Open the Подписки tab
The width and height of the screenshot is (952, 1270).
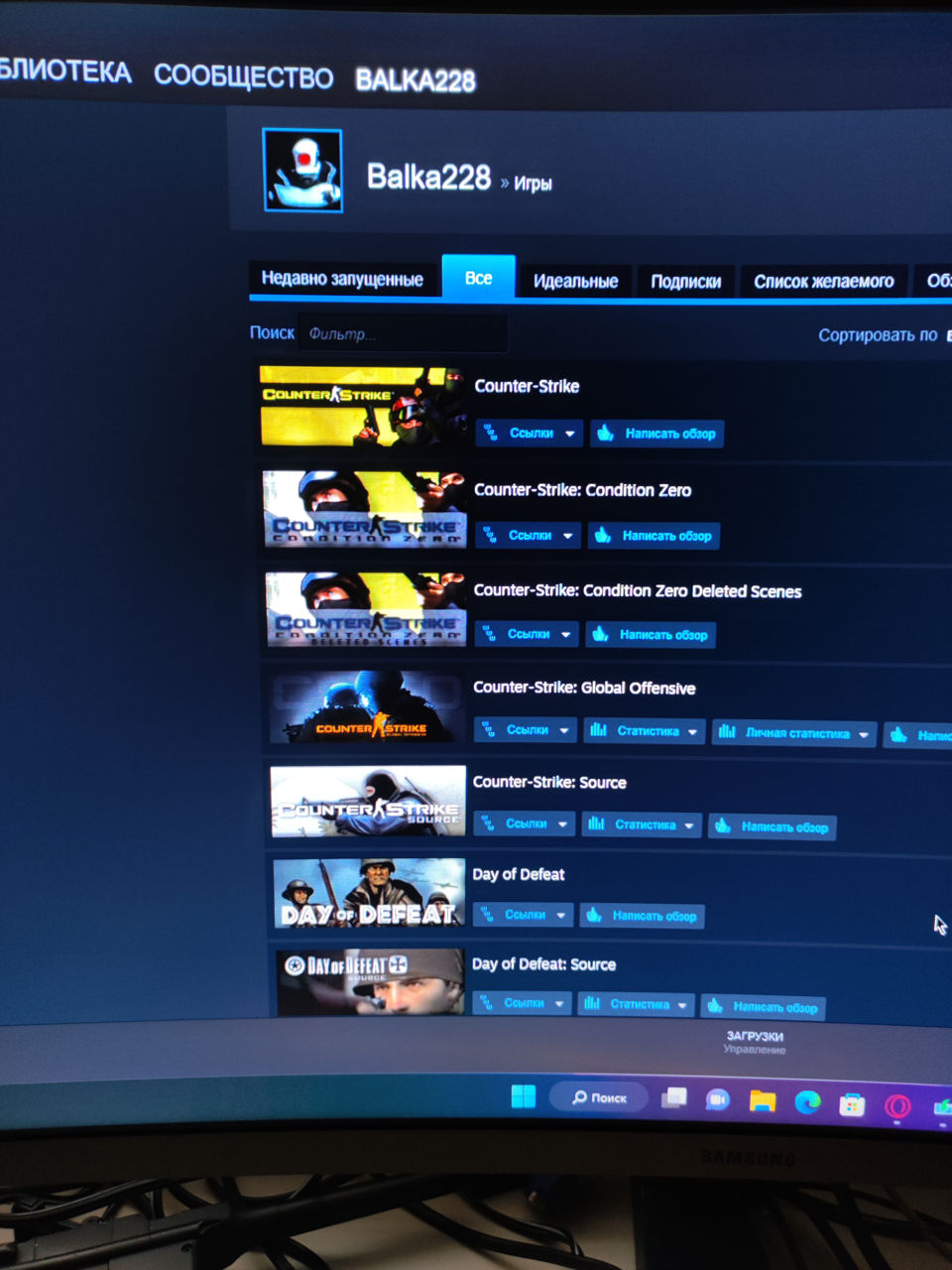pos(685,282)
